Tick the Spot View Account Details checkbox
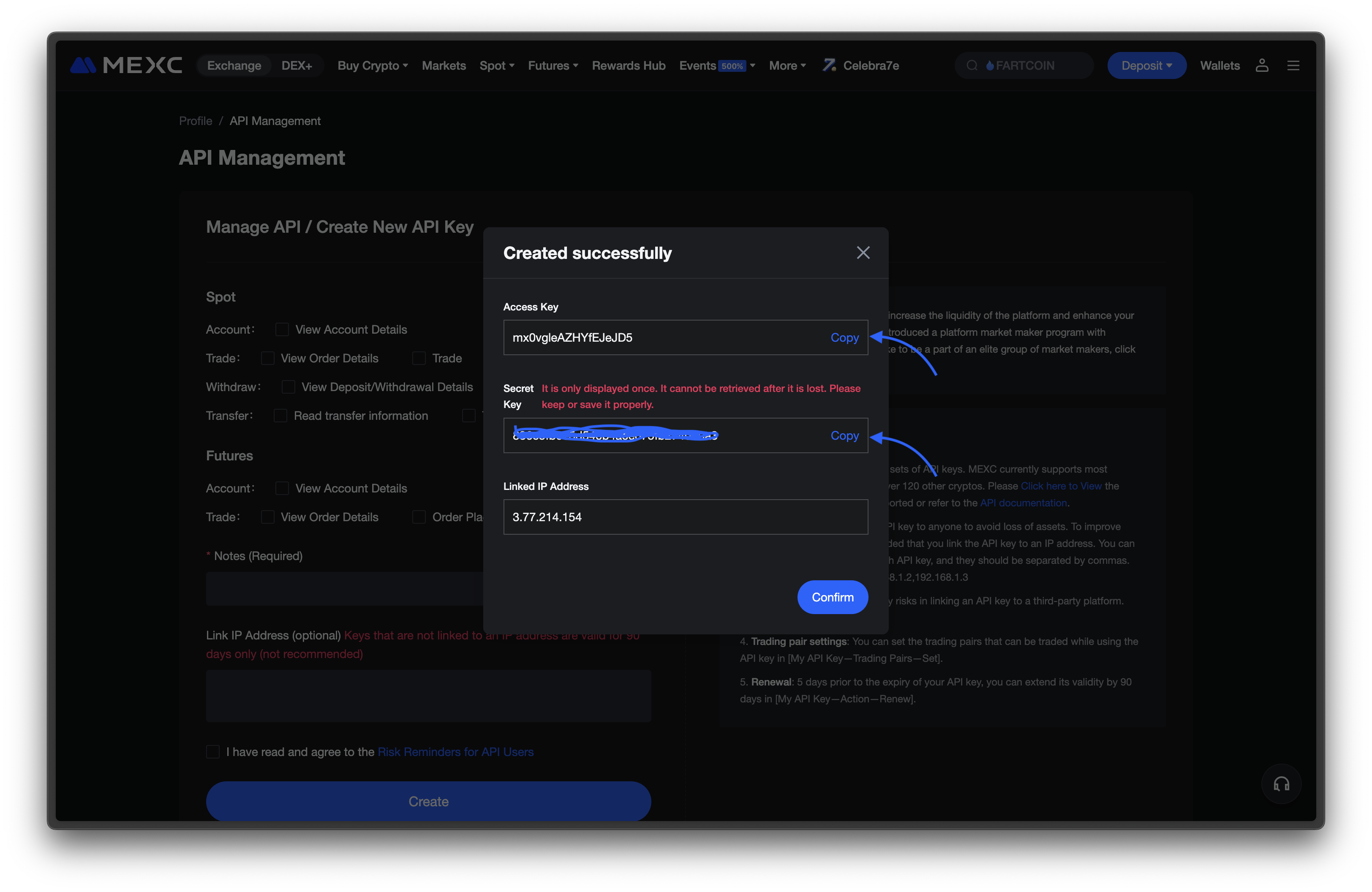The width and height of the screenshot is (1372, 892). pyautogui.click(x=282, y=329)
